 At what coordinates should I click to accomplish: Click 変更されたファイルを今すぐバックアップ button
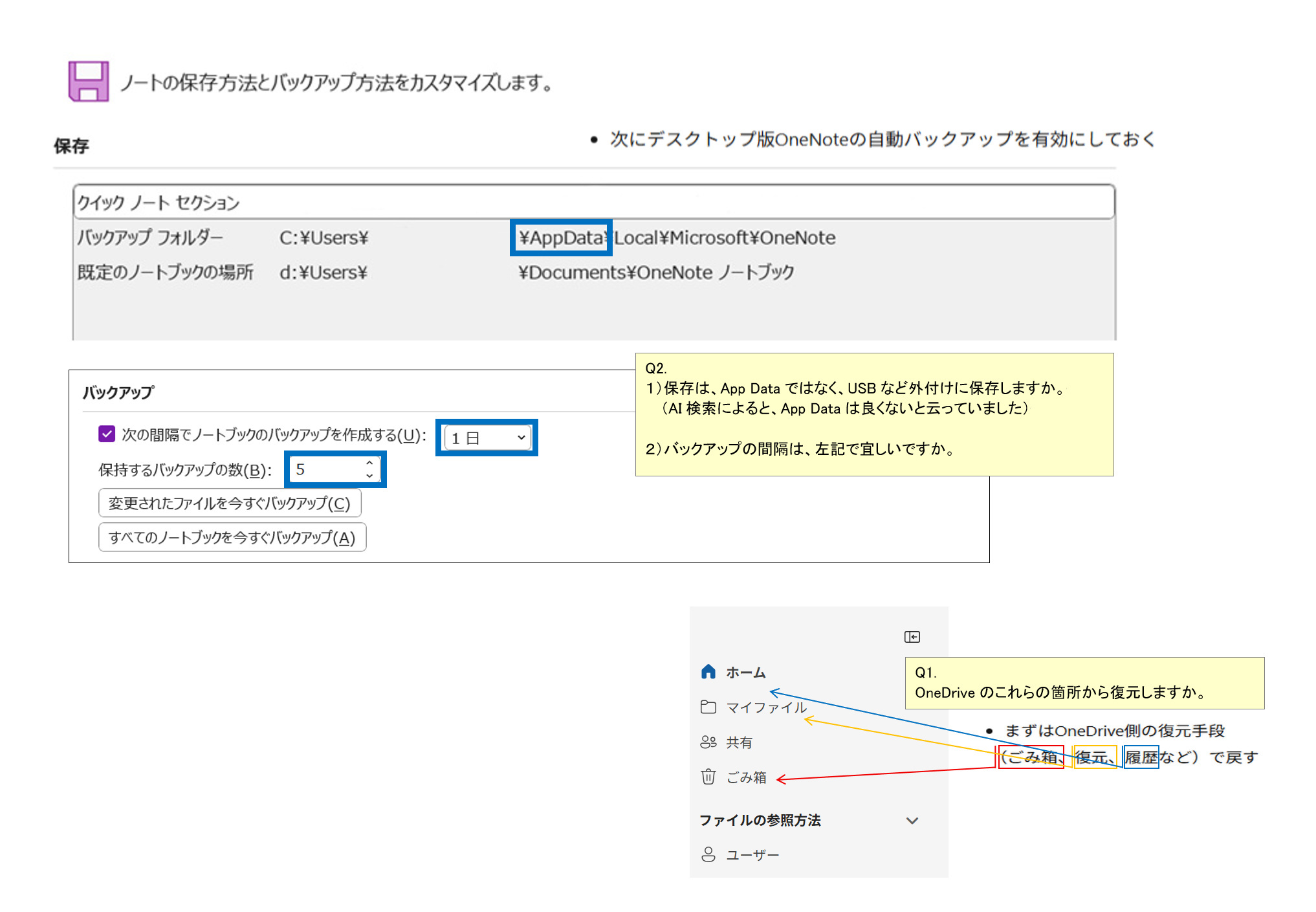tap(230, 504)
